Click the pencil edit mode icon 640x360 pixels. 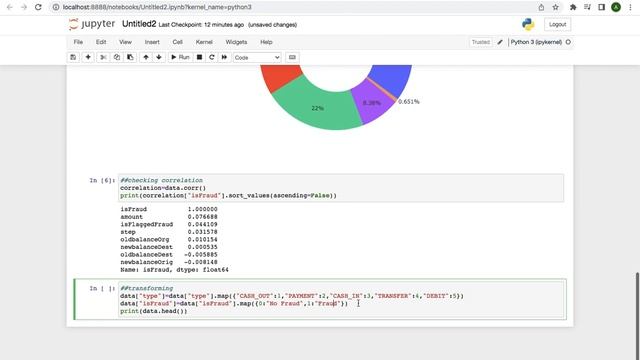pyautogui.click(x=500, y=42)
